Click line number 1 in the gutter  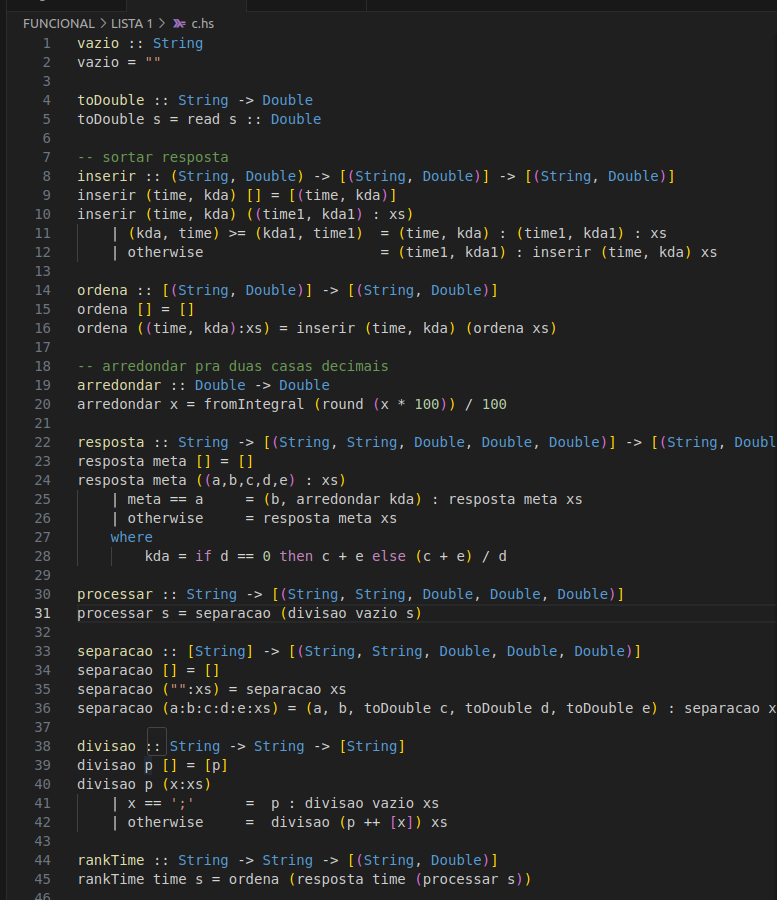click(x=46, y=43)
